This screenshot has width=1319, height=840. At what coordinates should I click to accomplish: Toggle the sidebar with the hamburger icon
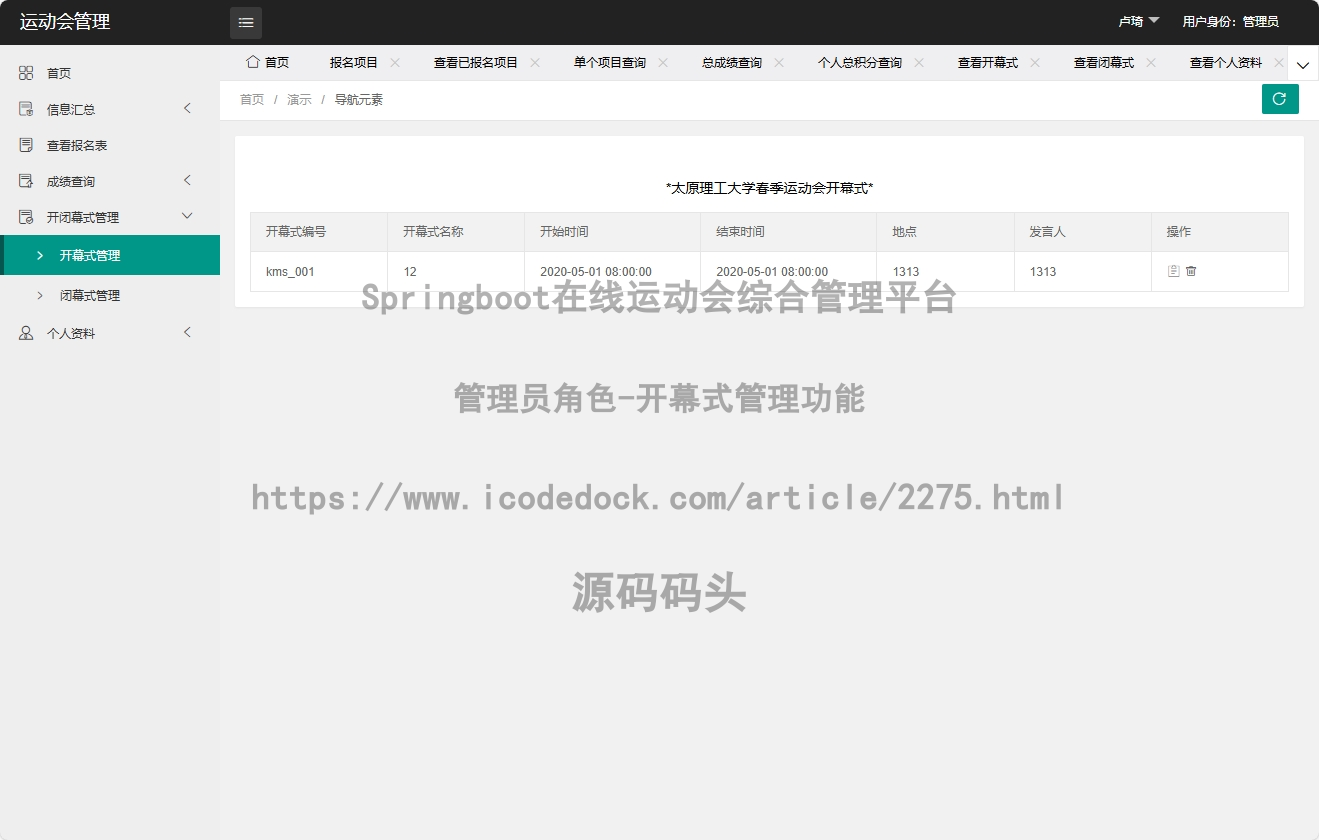coord(246,22)
